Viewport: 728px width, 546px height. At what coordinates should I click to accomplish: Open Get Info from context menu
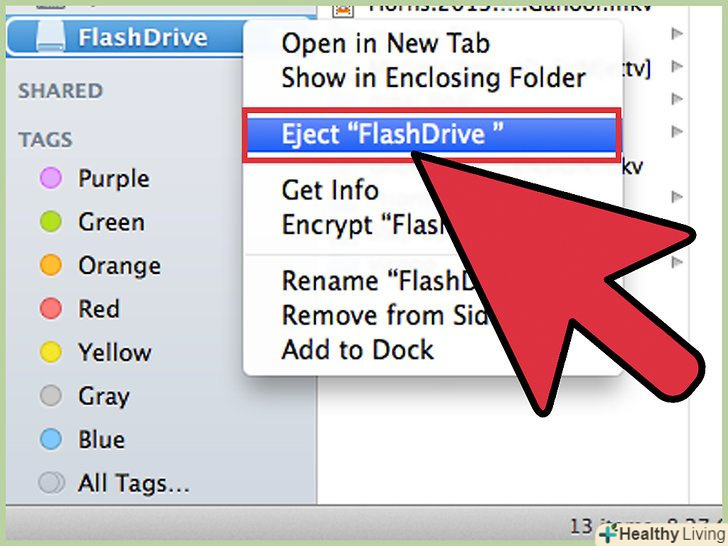[330, 190]
